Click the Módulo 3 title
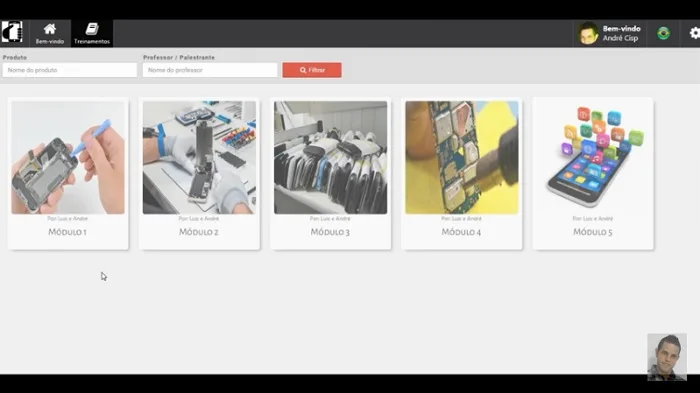Image resolution: width=700 pixels, height=393 pixels. [330, 232]
